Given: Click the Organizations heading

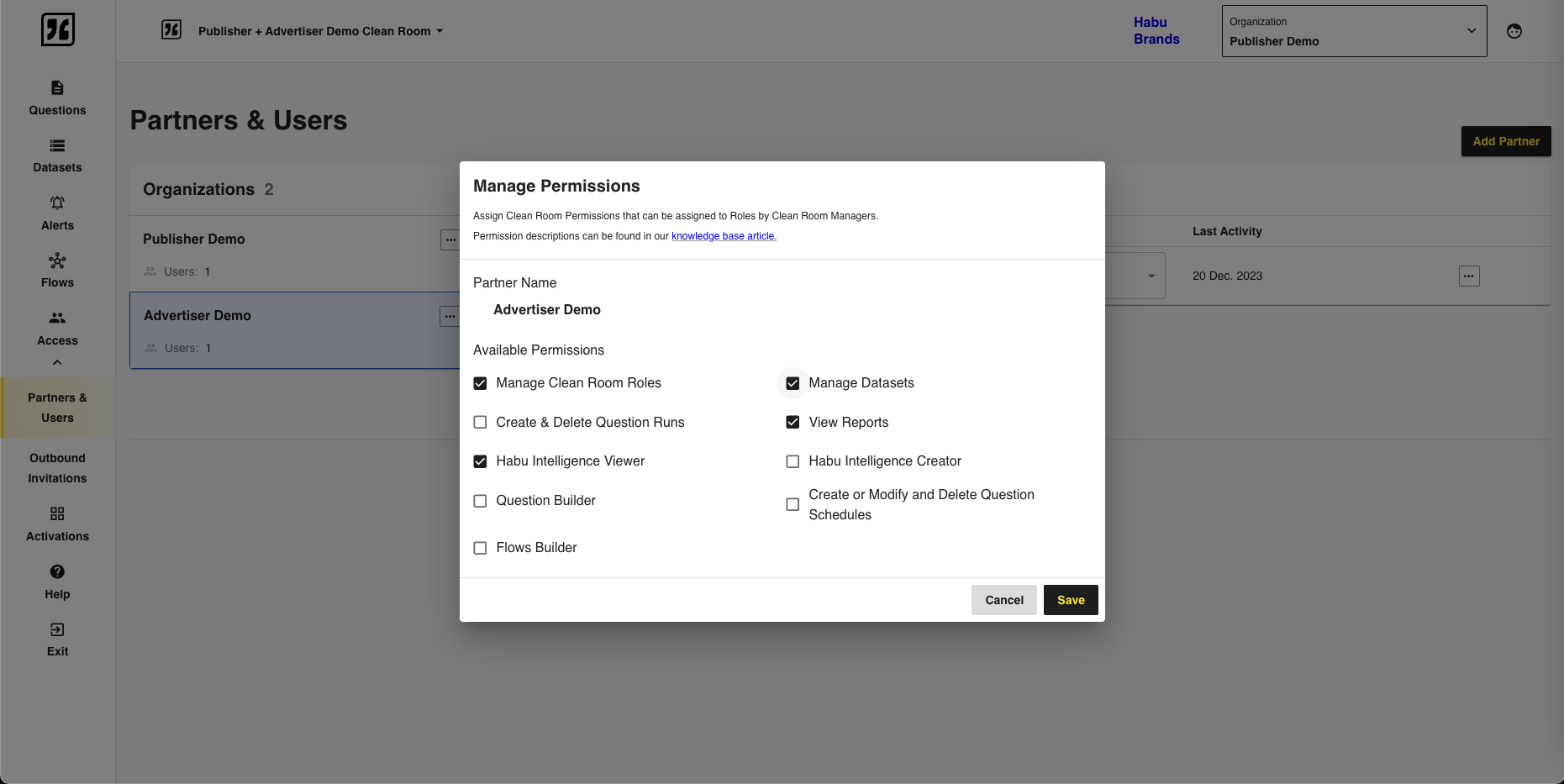Looking at the screenshot, I should (198, 189).
